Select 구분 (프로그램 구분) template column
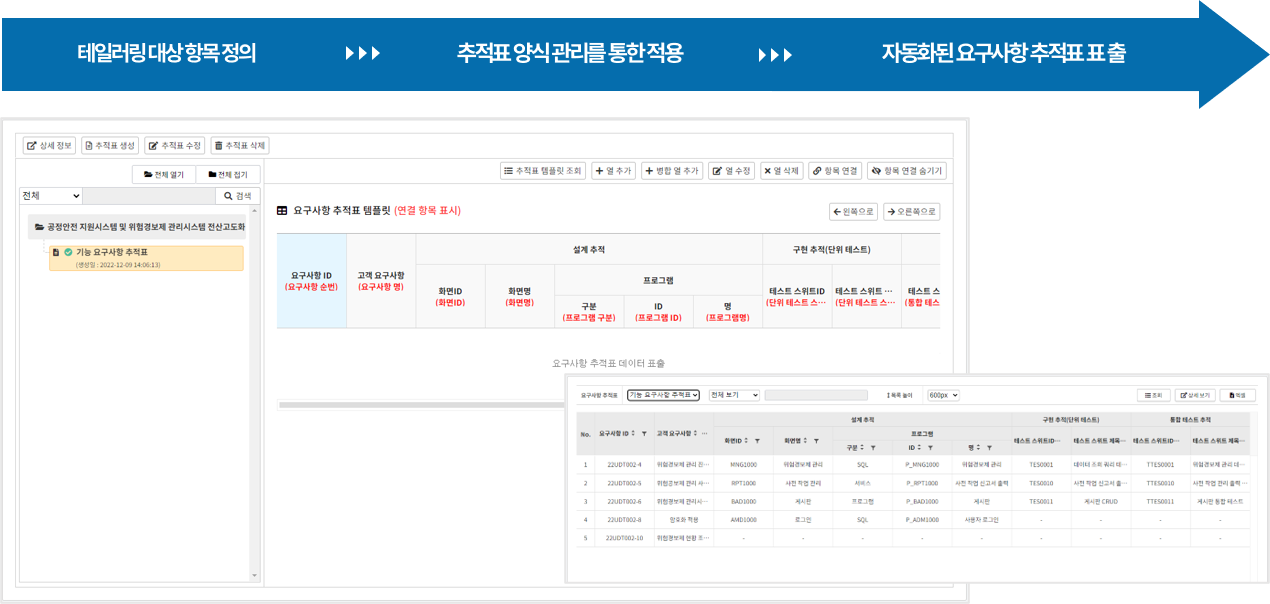 click(589, 311)
